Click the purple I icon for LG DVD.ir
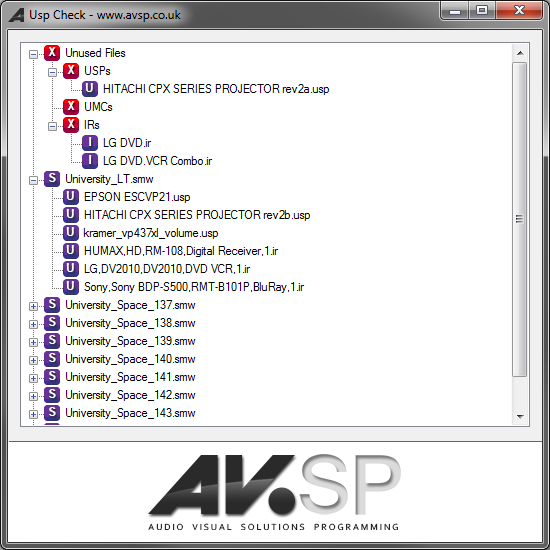 point(90,143)
